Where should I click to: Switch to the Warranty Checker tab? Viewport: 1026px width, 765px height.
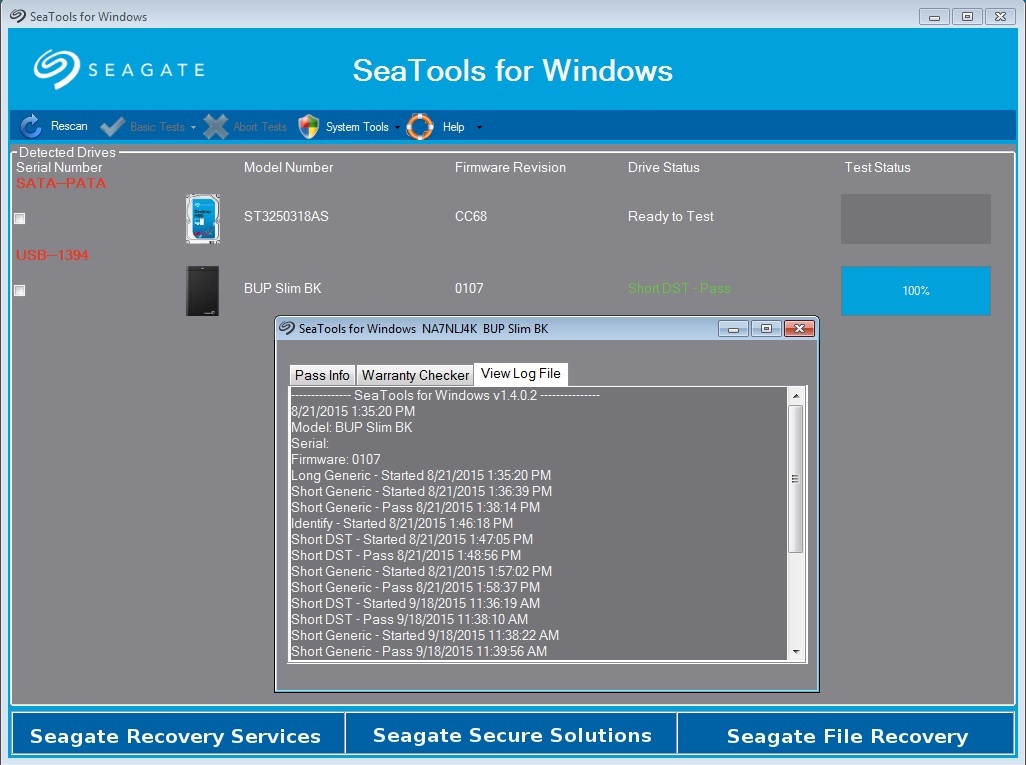(416, 375)
